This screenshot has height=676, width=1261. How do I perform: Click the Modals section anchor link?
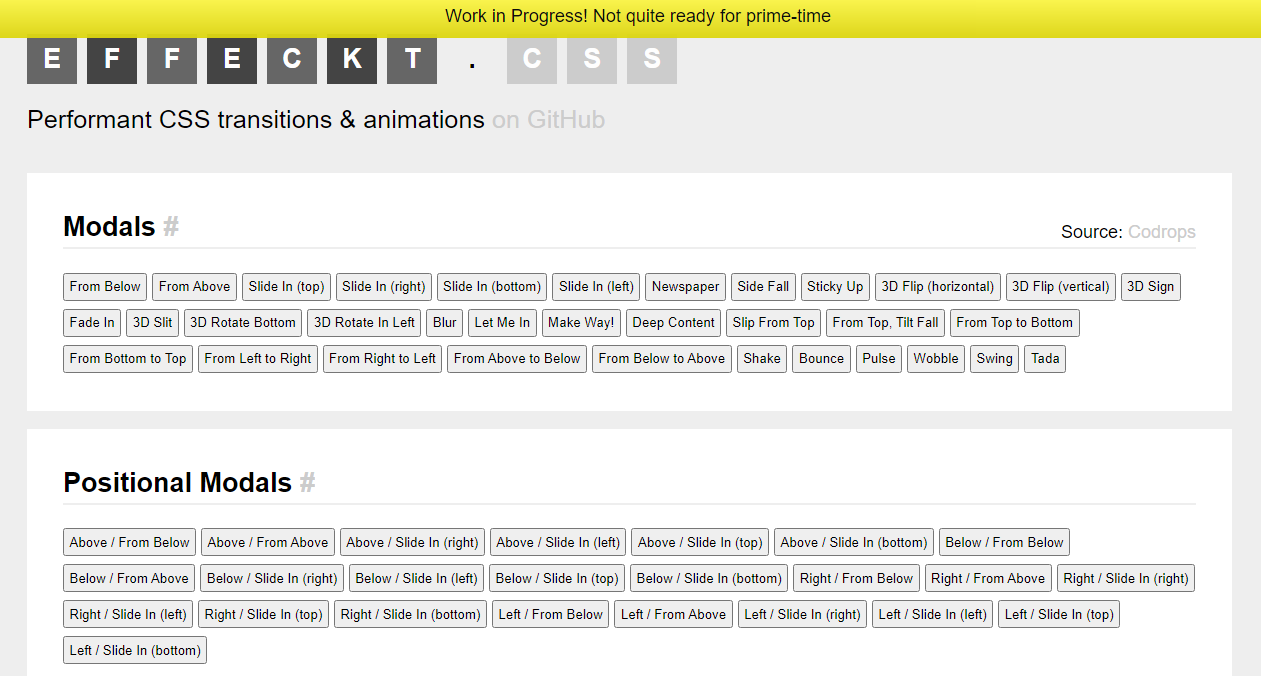[x=171, y=226]
